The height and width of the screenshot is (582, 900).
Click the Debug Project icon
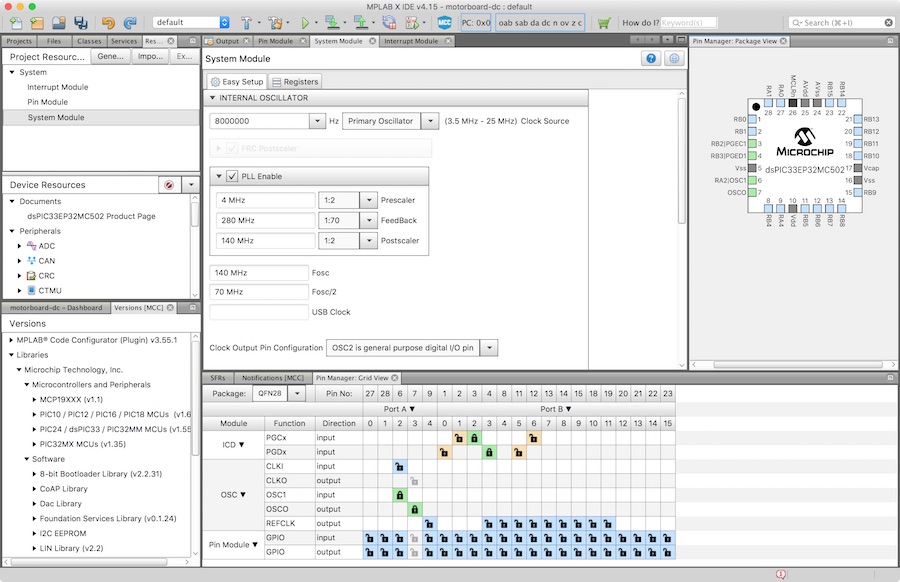[413, 23]
